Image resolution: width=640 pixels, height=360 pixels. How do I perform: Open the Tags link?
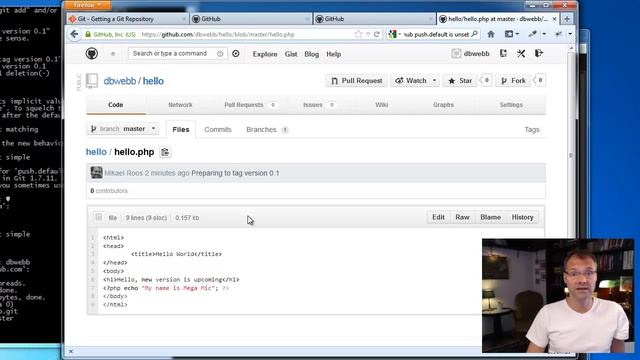tap(532, 129)
